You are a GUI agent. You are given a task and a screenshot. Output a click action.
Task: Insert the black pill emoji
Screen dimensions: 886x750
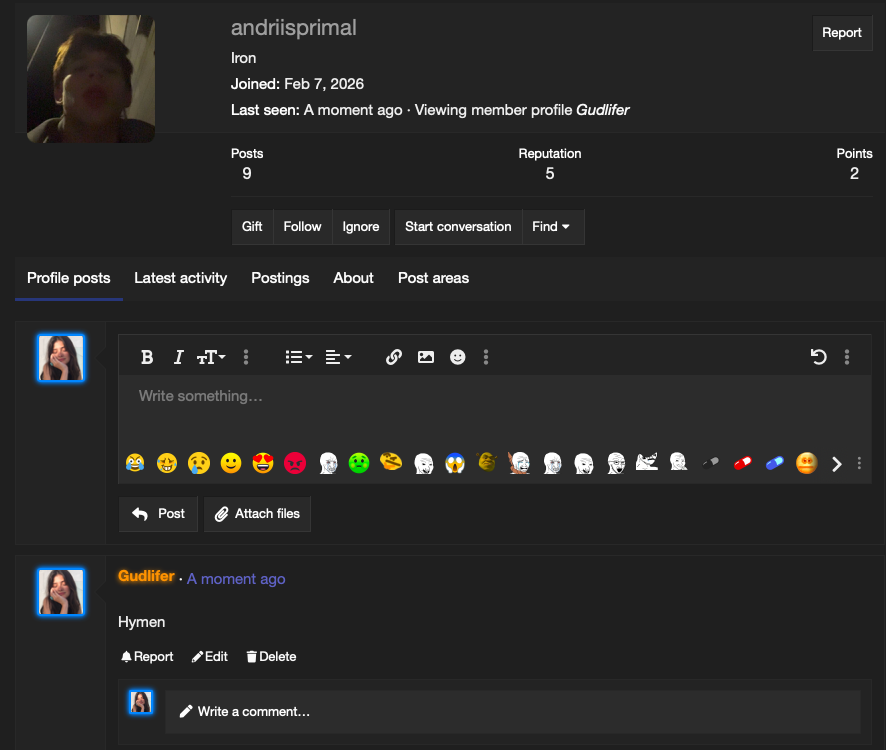coord(711,463)
